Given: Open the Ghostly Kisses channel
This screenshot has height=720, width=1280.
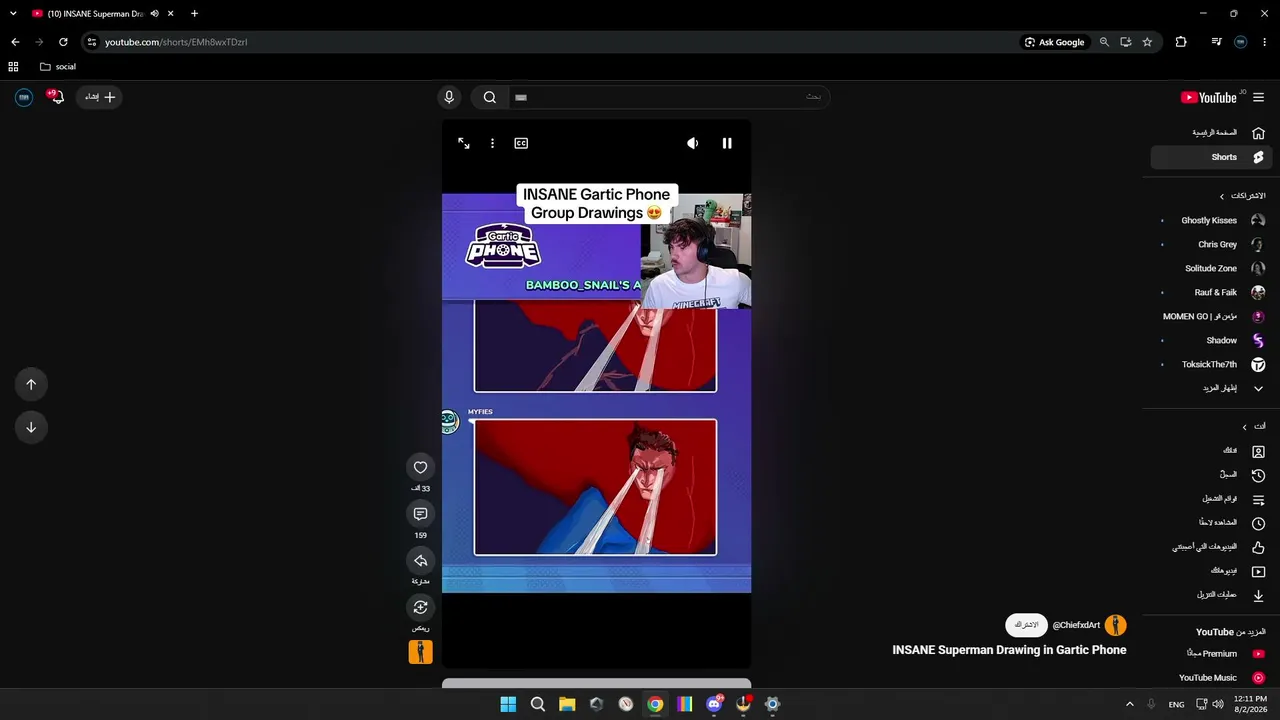Looking at the screenshot, I should coord(1210,220).
